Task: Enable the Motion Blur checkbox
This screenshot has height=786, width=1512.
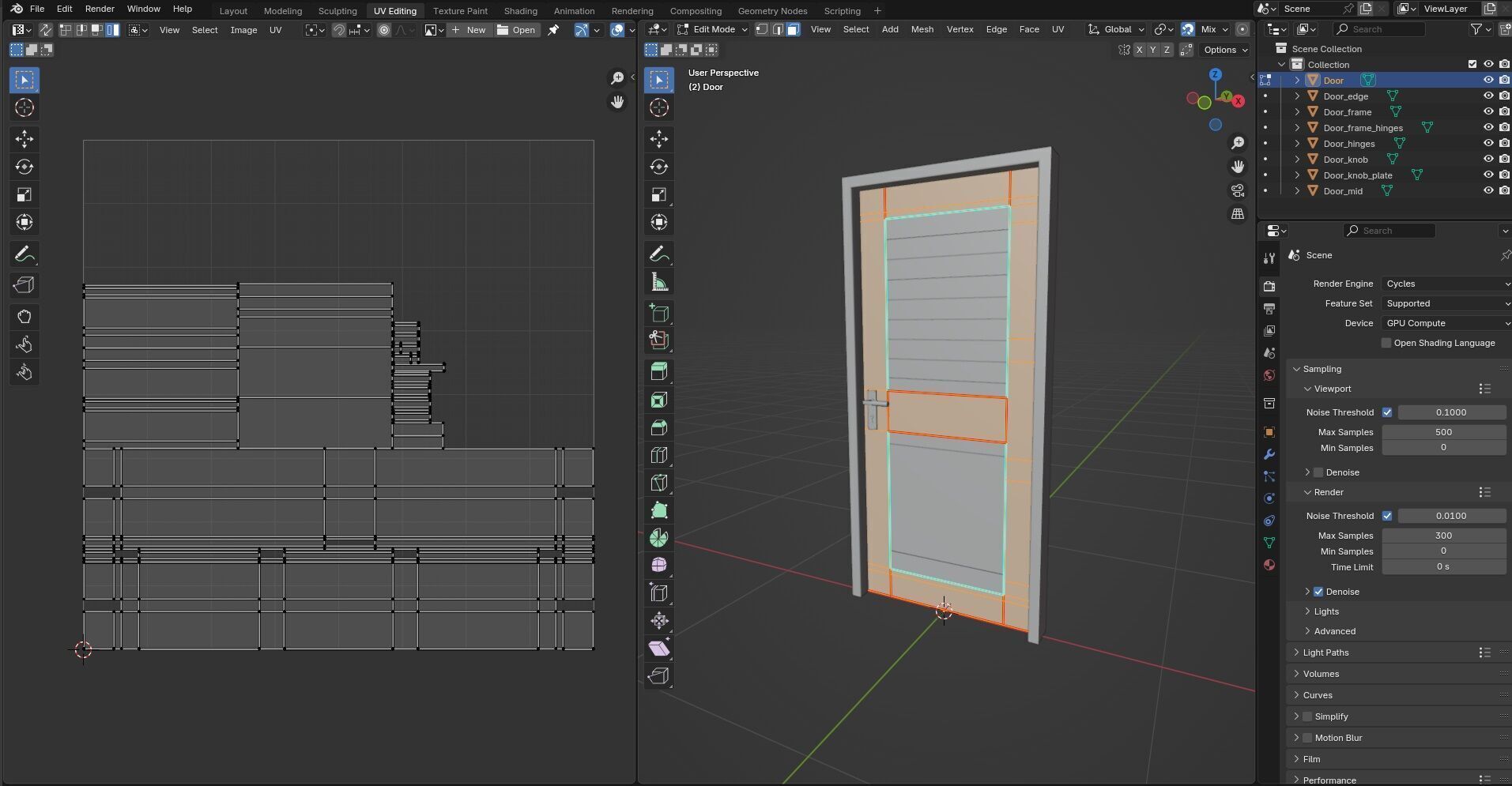Action: click(x=1307, y=738)
